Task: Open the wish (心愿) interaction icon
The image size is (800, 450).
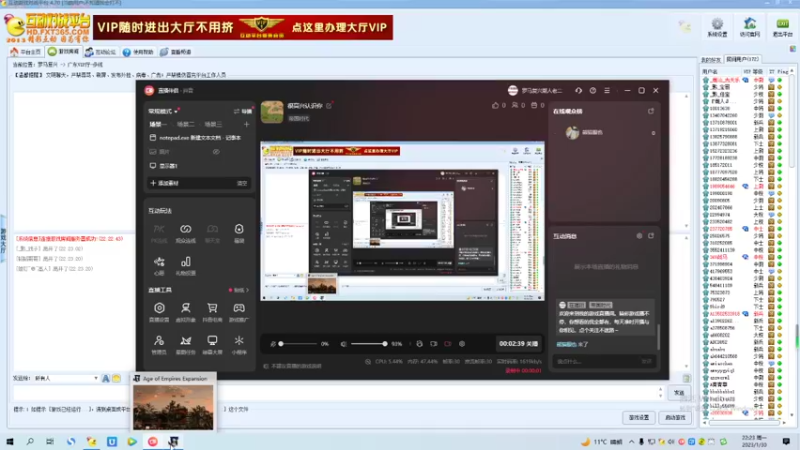Action: point(159,266)
